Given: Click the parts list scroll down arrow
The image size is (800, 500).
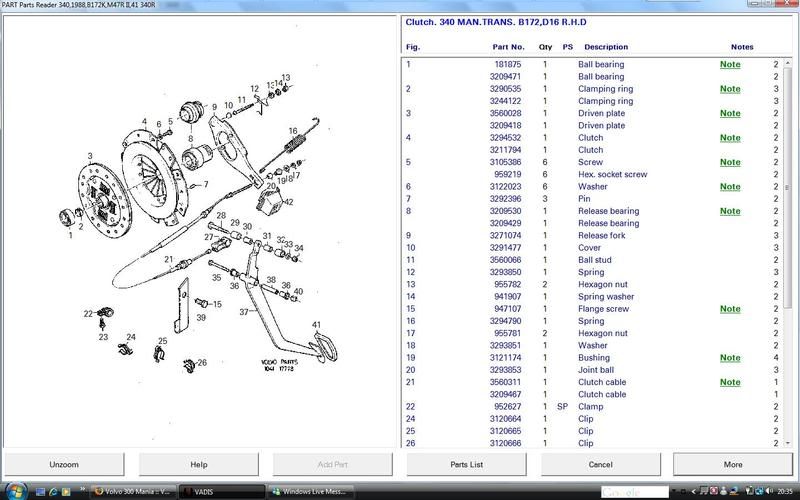Looking at the screenshot, I should pos(787,443).
